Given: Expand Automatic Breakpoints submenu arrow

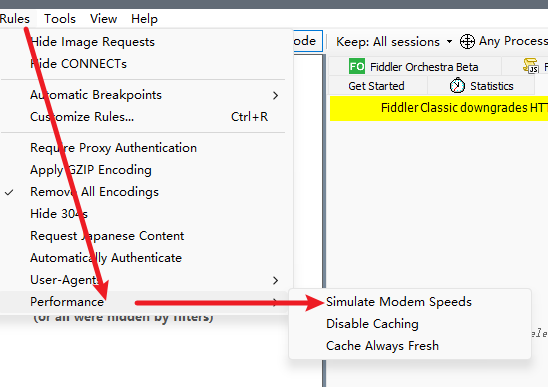Looking at the screenshot, I should click(x=275, y=95).
